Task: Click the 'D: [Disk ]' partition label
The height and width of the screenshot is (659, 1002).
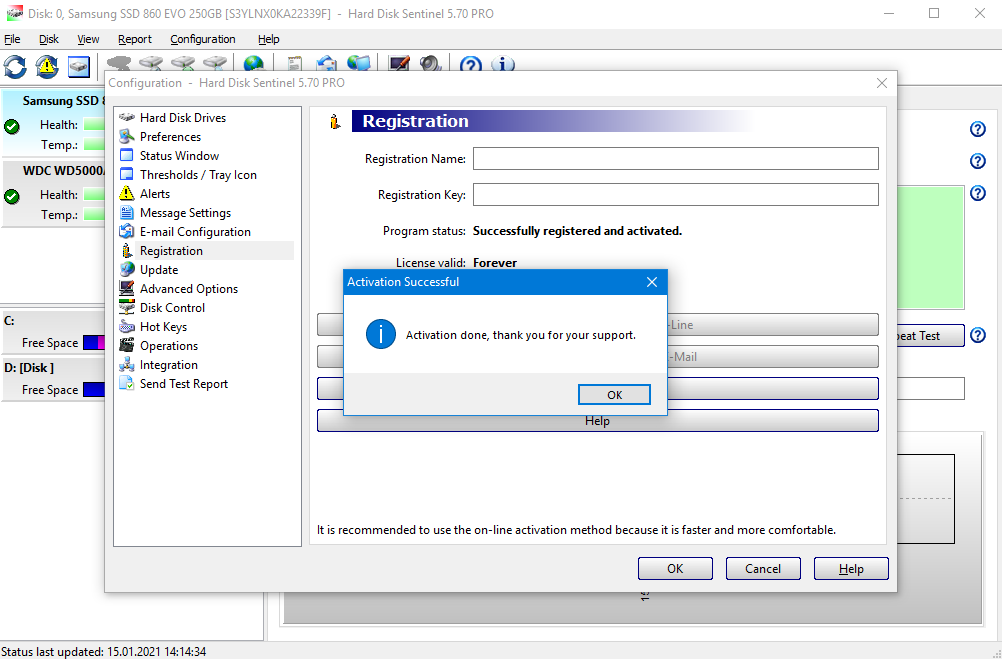Action: (29, 368)
